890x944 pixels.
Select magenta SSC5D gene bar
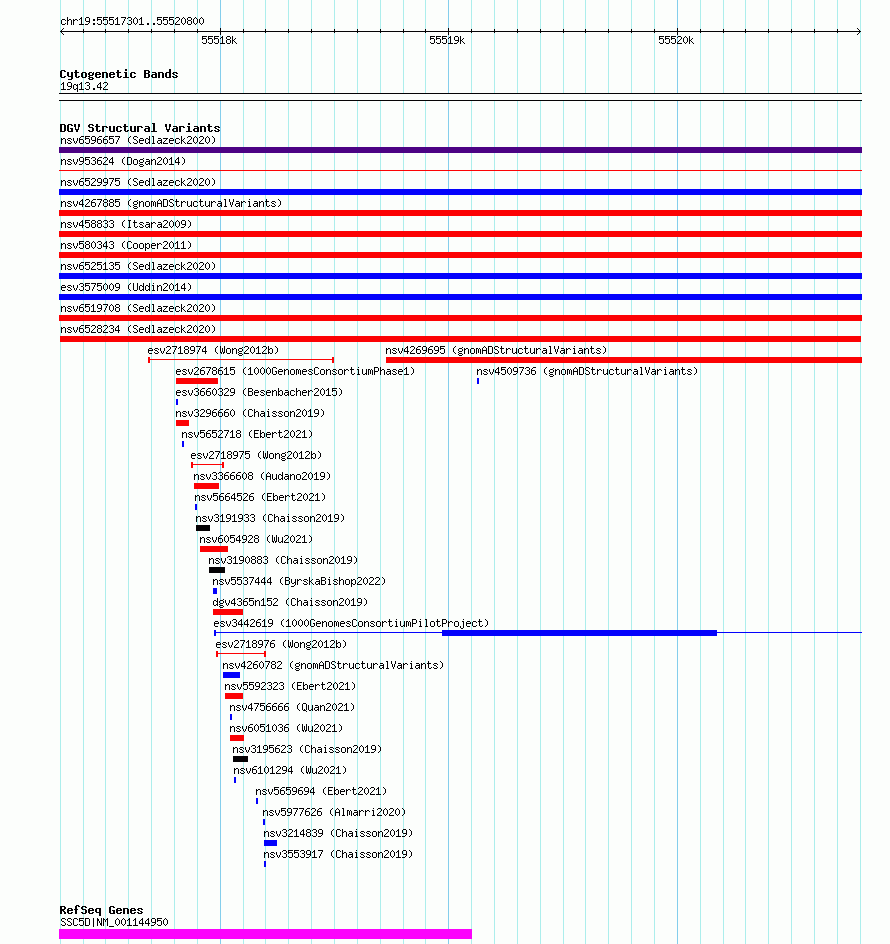point(266,934)
